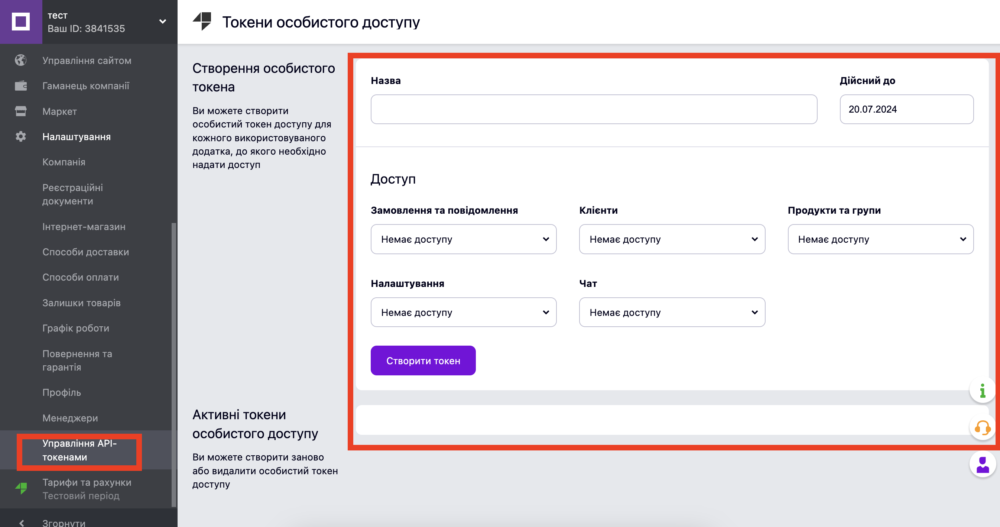This screenshot has height=527, width=1000.
Task: Click the logo icon beside the page title
Action: [x=202, y=22]
